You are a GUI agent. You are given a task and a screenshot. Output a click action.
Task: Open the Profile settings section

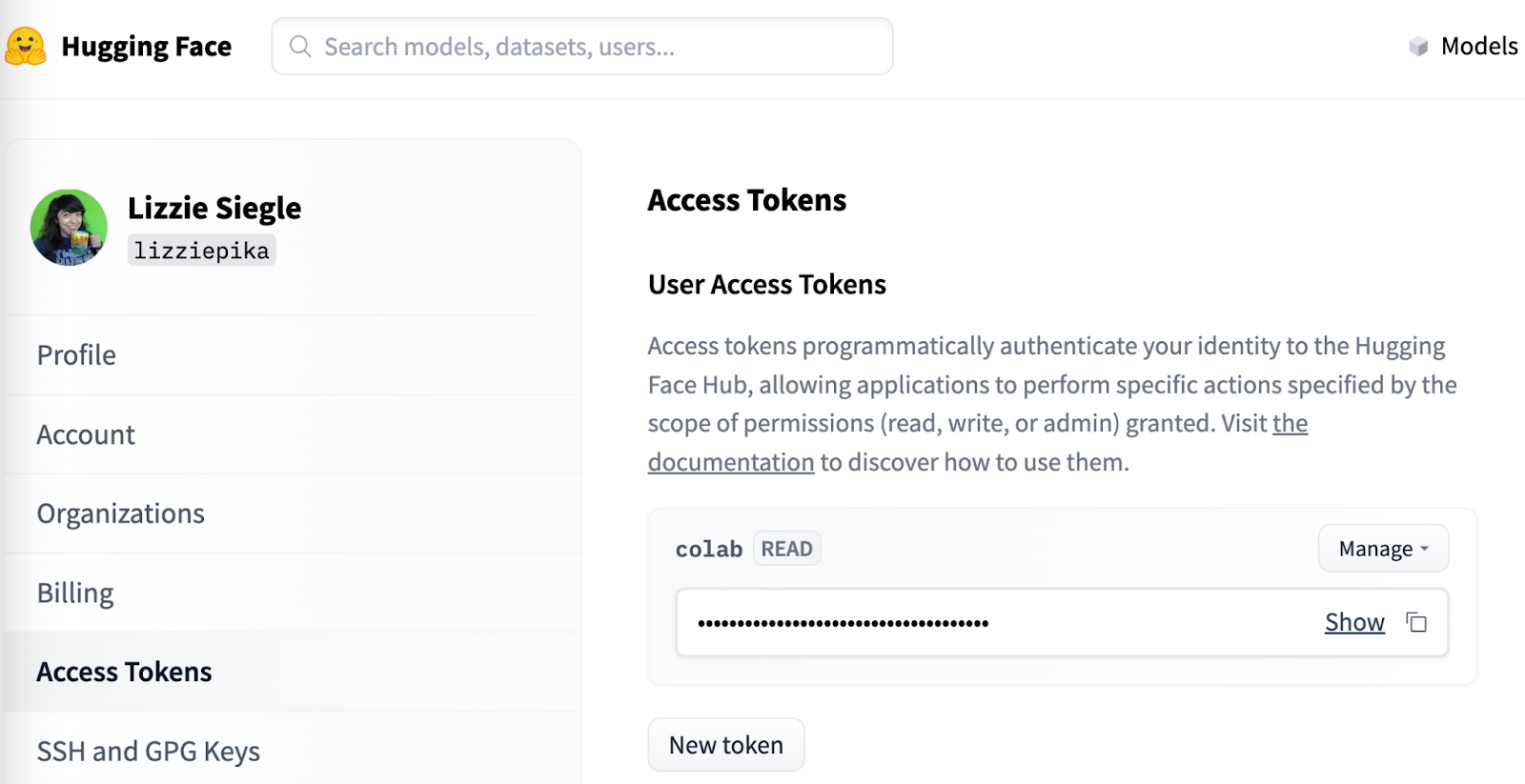point(293,355)
